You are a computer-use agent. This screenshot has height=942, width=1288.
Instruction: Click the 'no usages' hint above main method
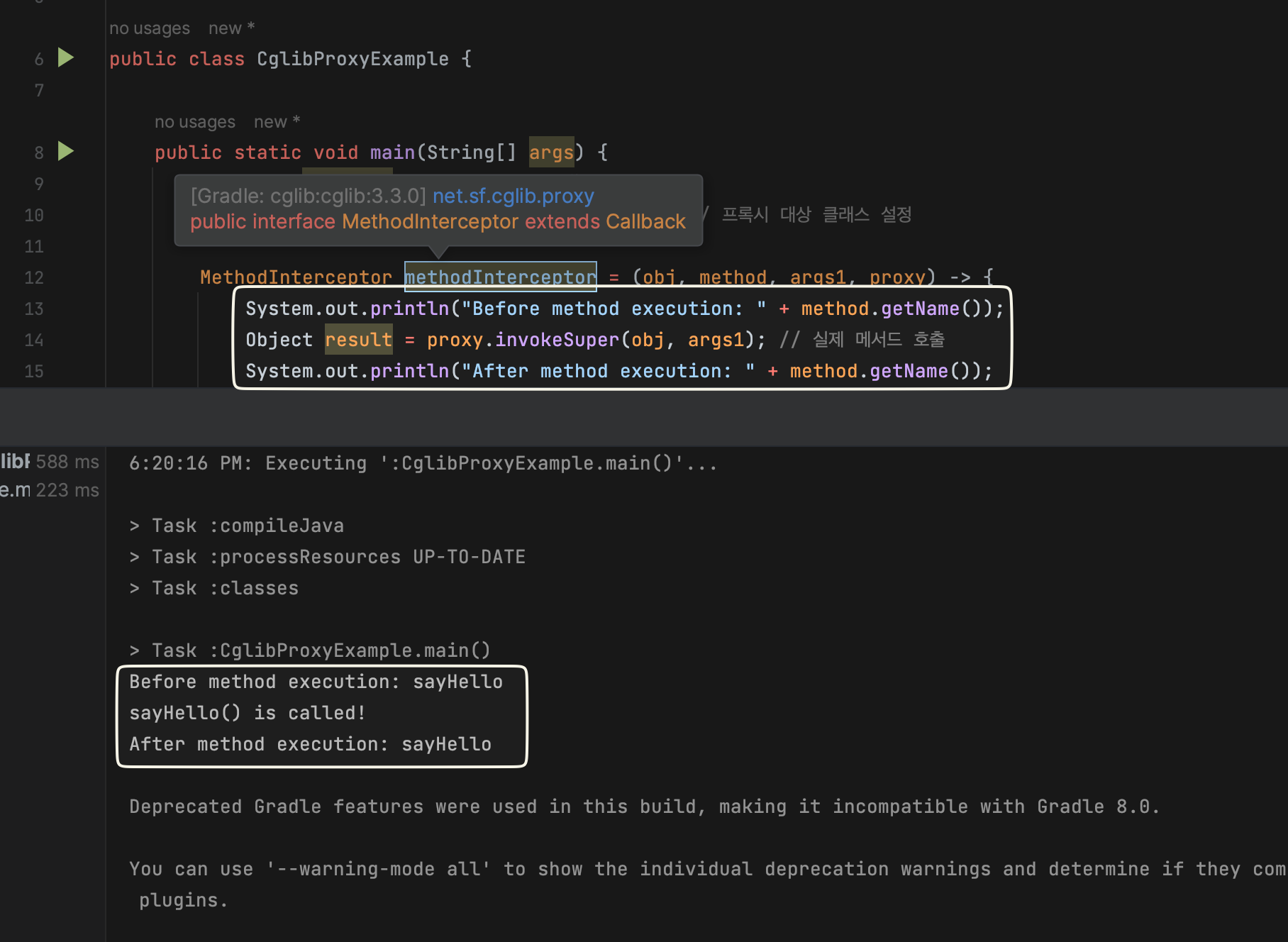[195, 122]
